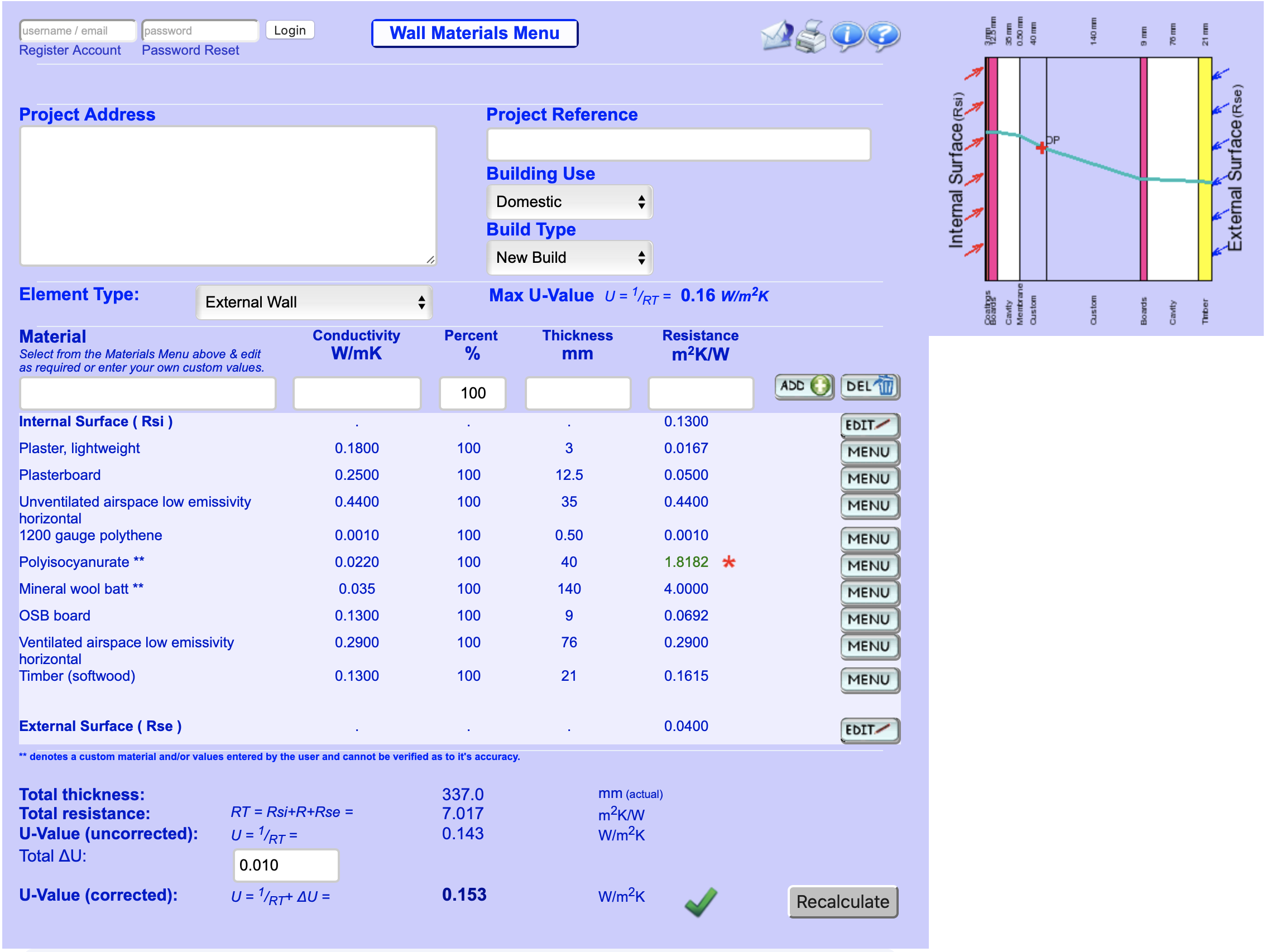Open the Element Type External Wall dropdown

(314, 302)
